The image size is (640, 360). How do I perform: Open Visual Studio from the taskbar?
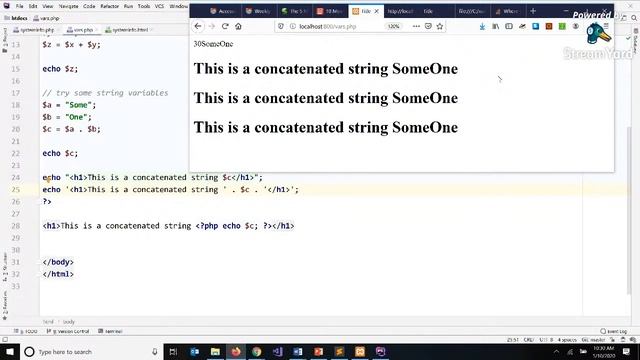click(278, 351)
